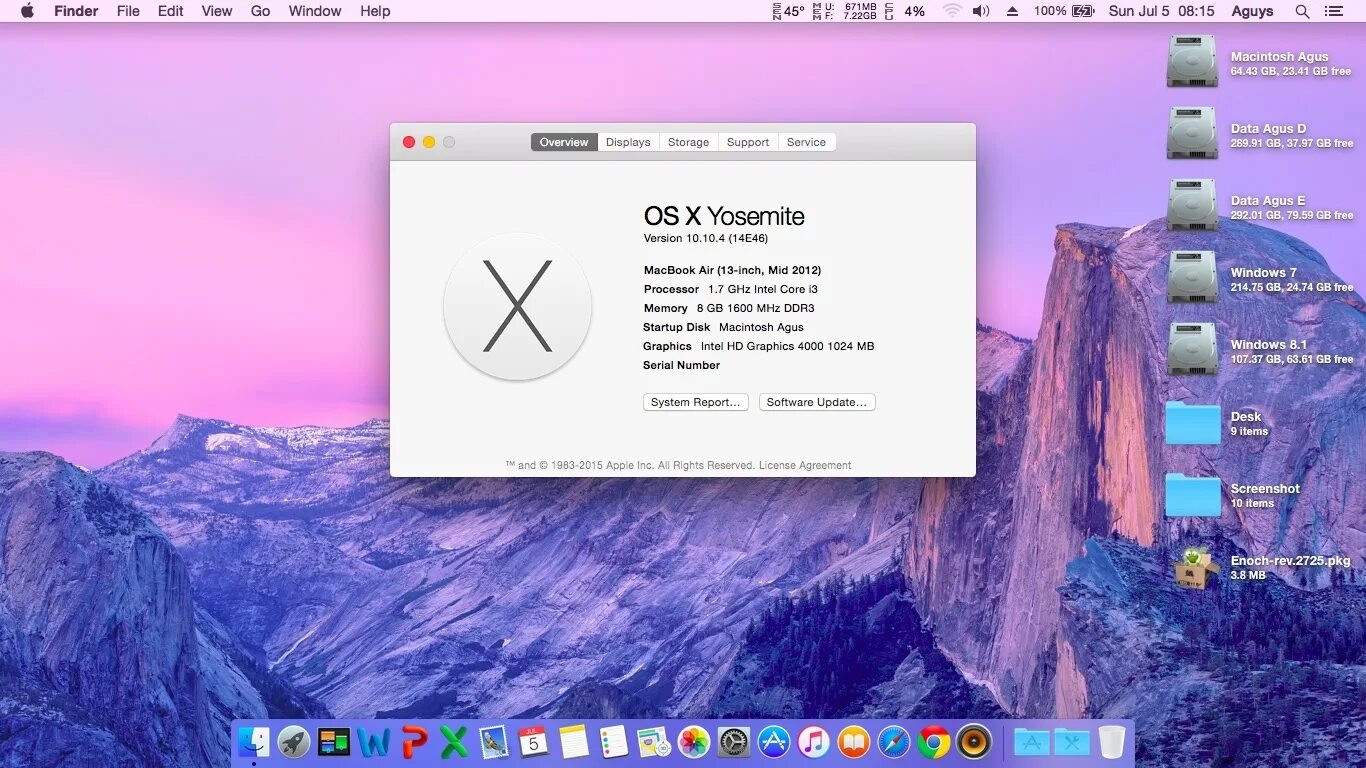The image size is (1366, 768).
Task: Open Mail stamp icon in dock
Action: 494,741
